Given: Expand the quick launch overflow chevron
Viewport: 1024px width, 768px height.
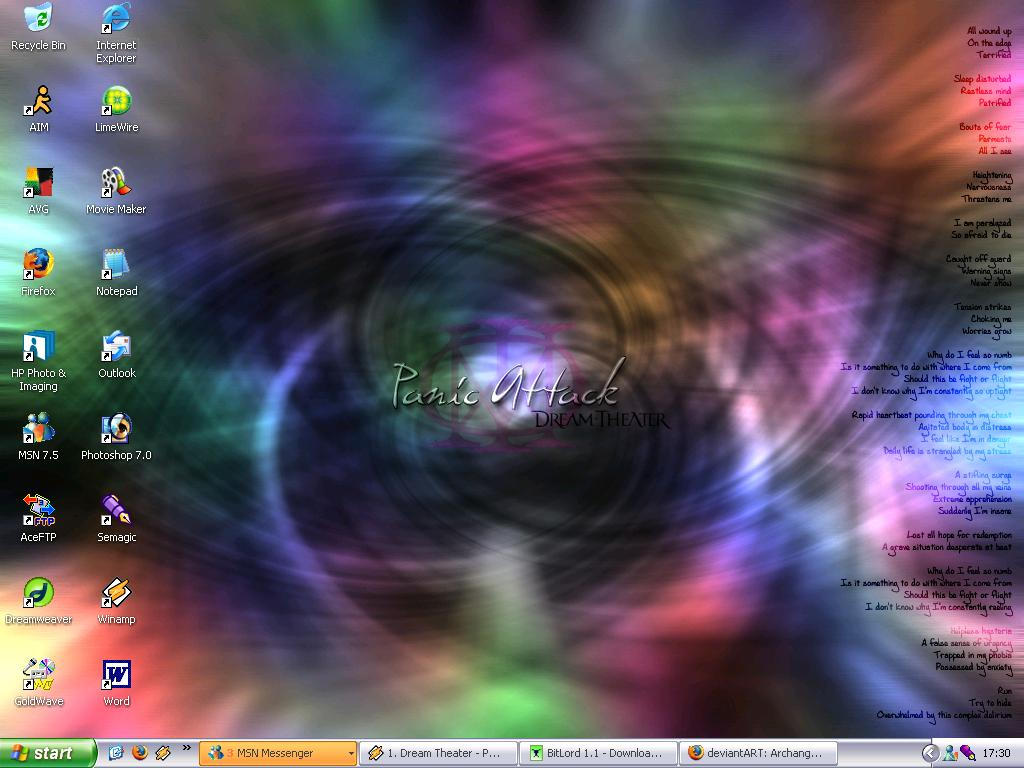Looking at the screenshot, I should pyautogui.click(x=187, y=748).
